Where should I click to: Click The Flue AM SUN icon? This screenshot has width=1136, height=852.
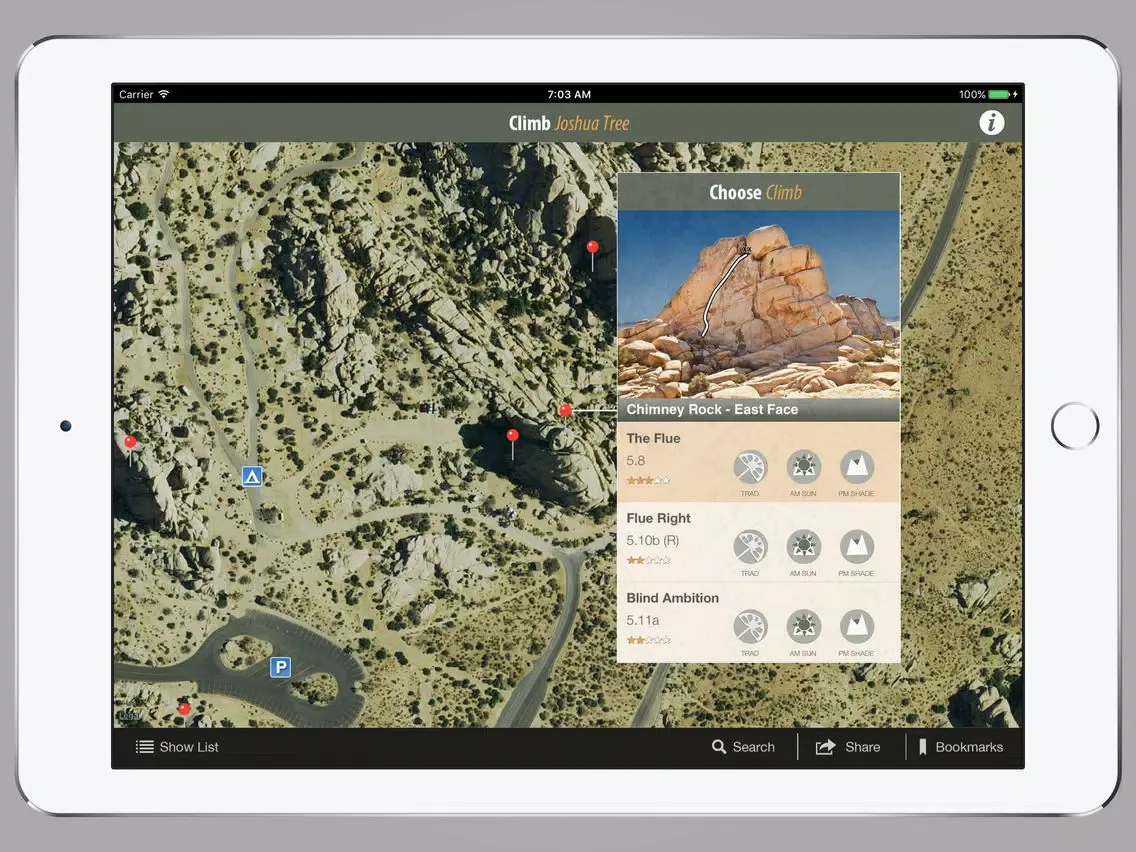click(x=803, y=467)
